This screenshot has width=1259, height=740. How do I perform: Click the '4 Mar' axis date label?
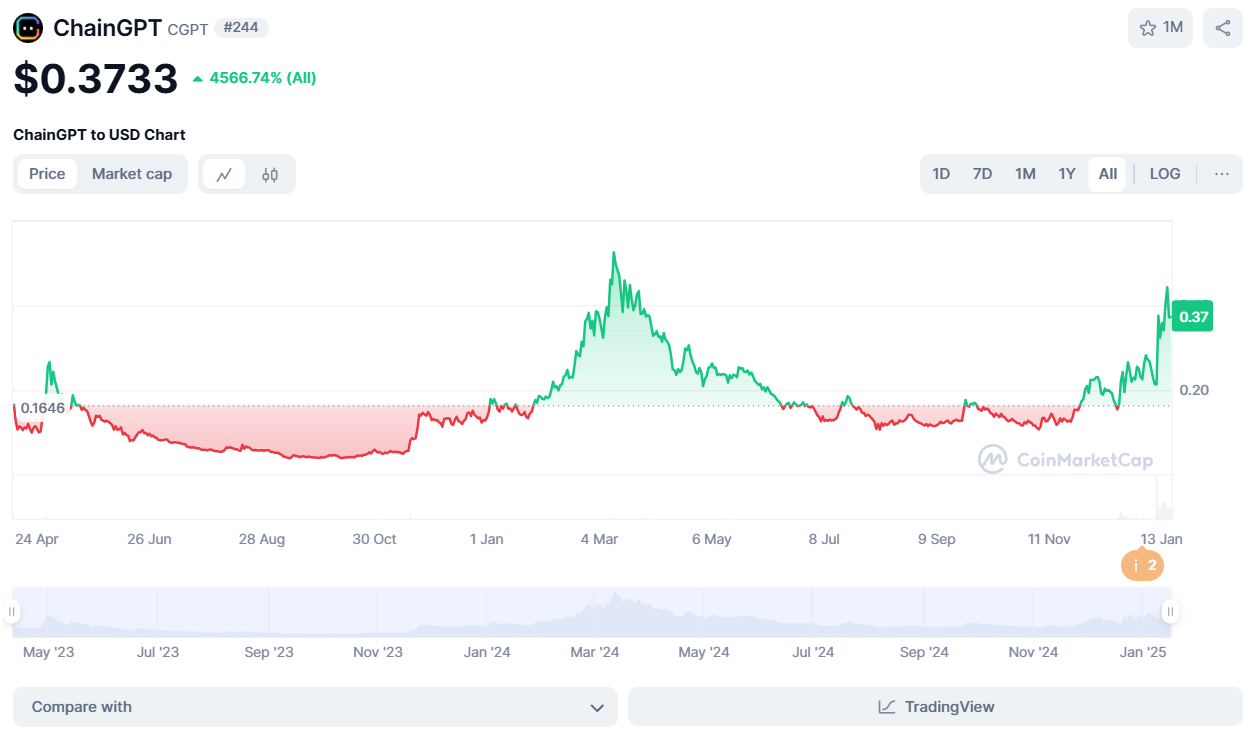pyautogui.click(x=600, y=539)
